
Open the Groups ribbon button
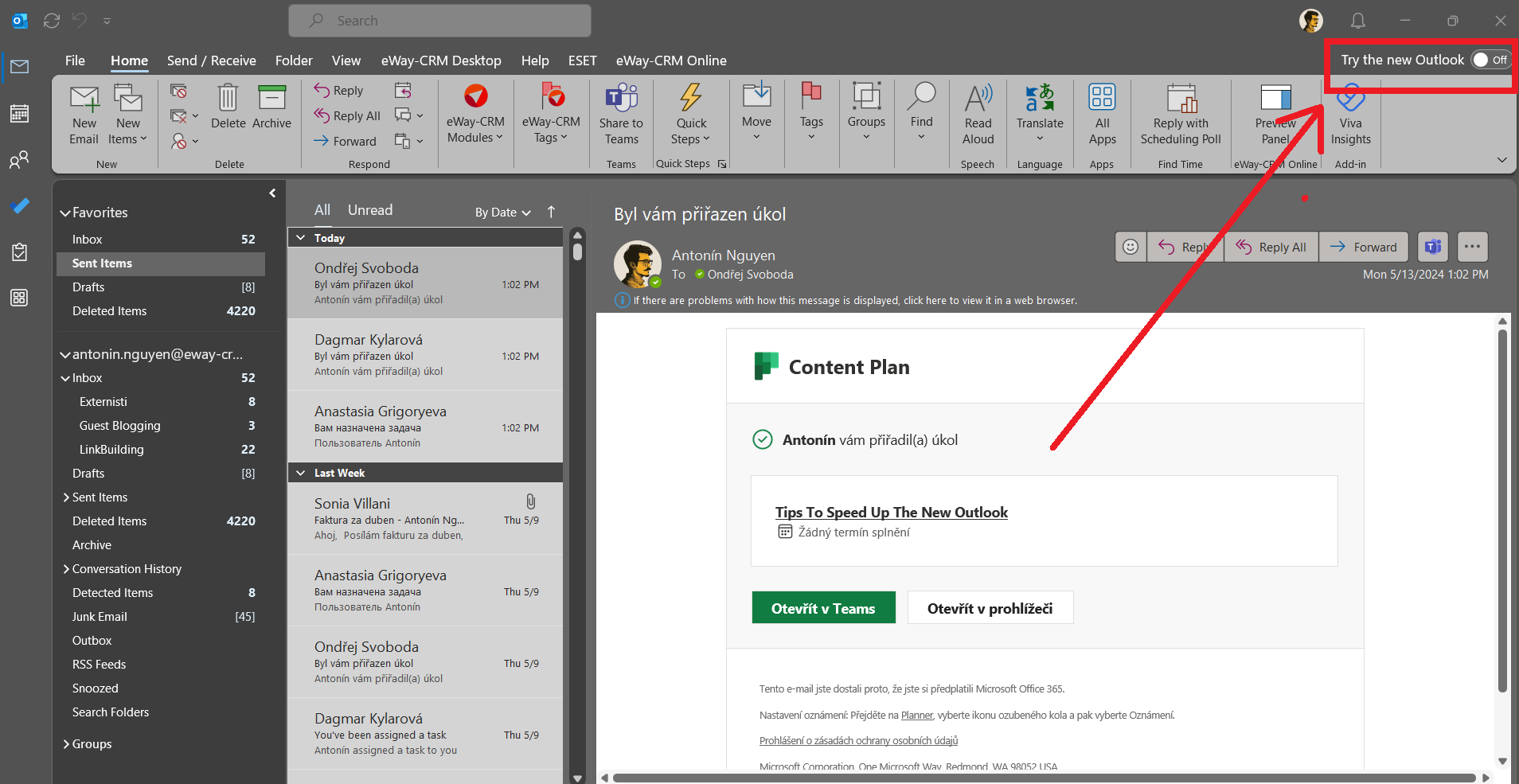click(x=866, y=111)
